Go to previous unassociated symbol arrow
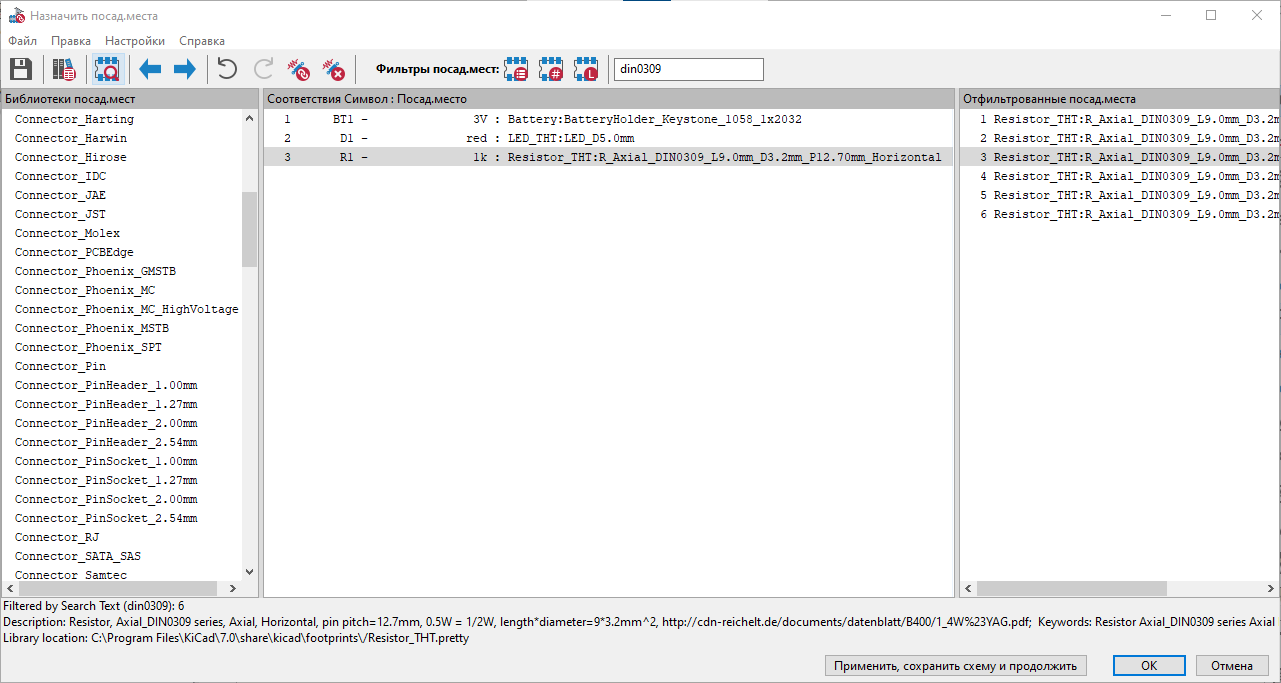1281x683 pixels. point(150,69)
